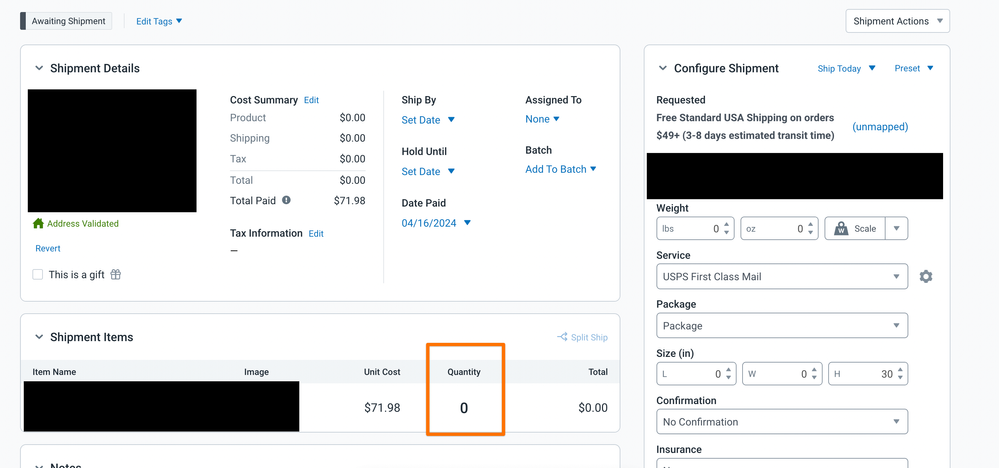Click the Total Paid info icon

(286, 200)
